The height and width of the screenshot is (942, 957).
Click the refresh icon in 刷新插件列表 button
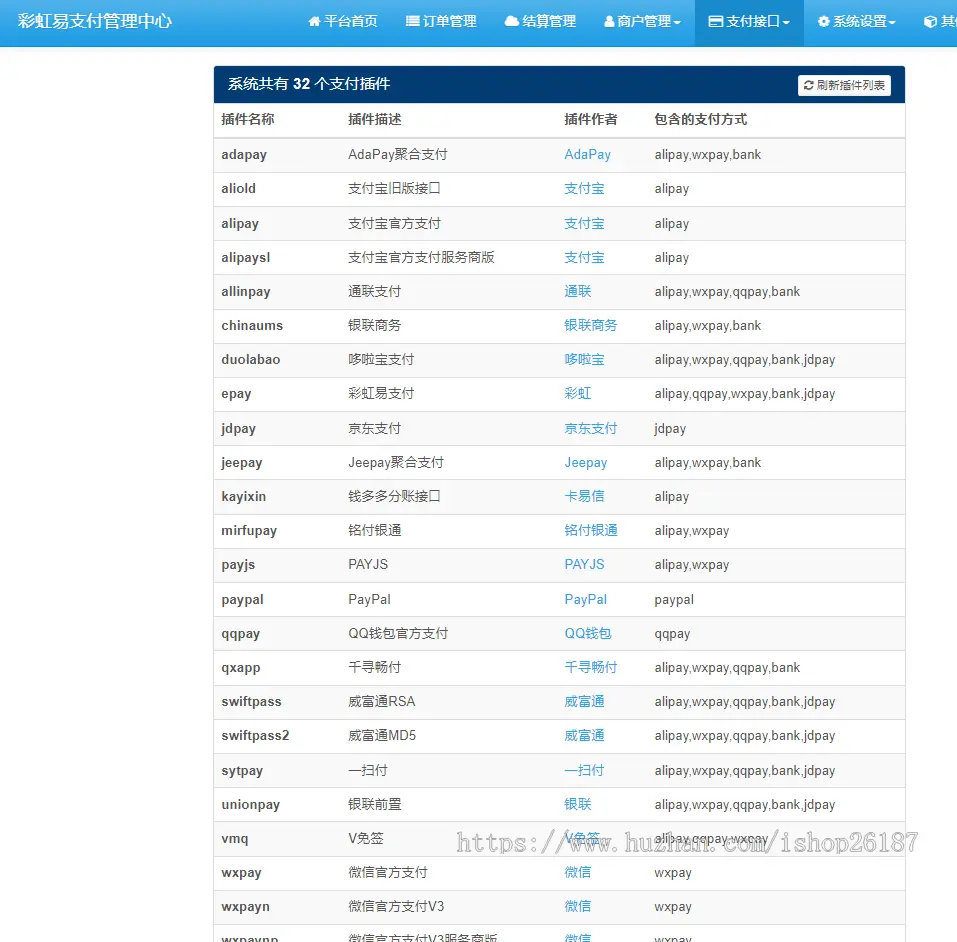[809, 85]
